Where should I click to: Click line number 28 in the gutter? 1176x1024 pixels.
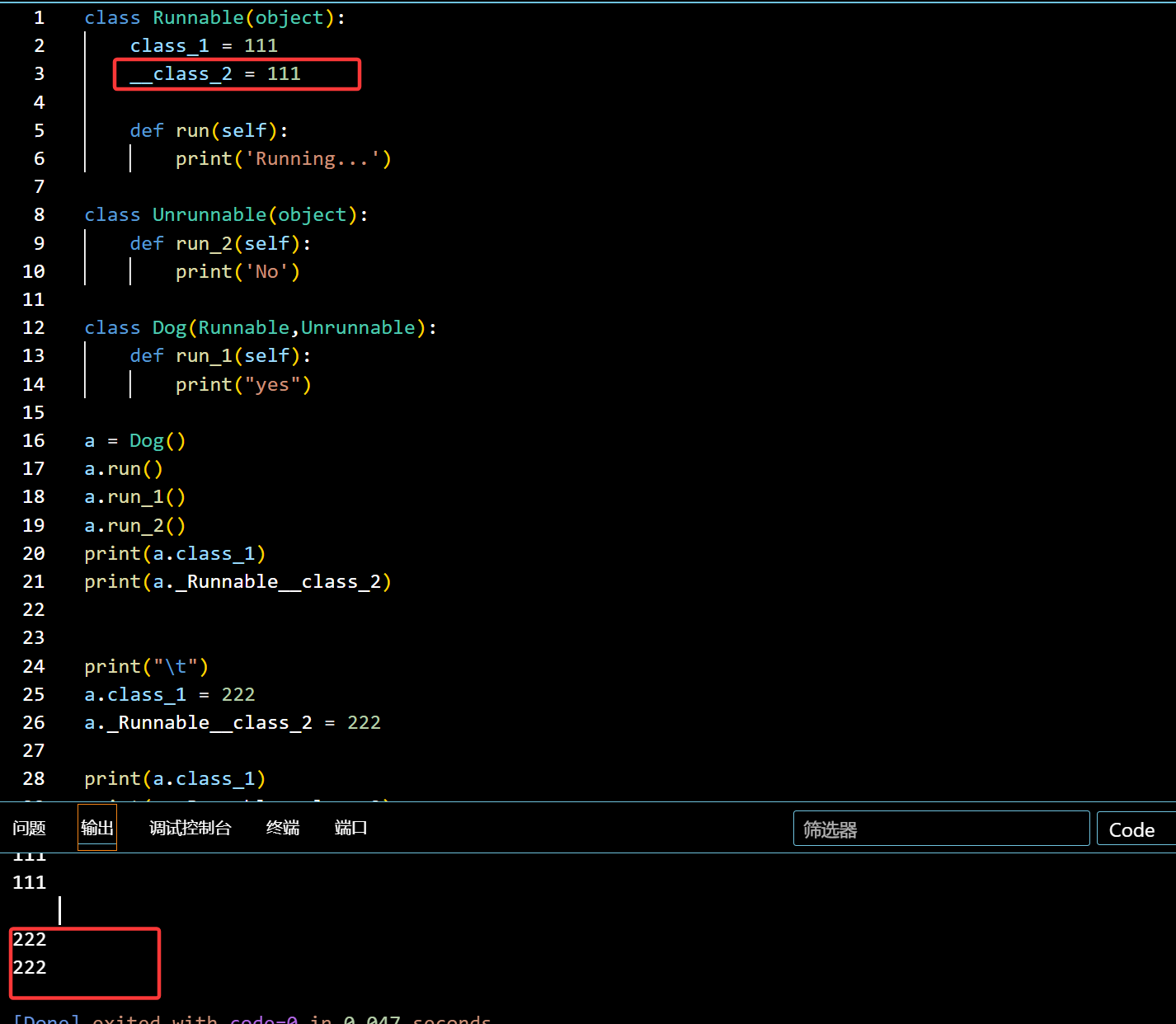[34, 778]
